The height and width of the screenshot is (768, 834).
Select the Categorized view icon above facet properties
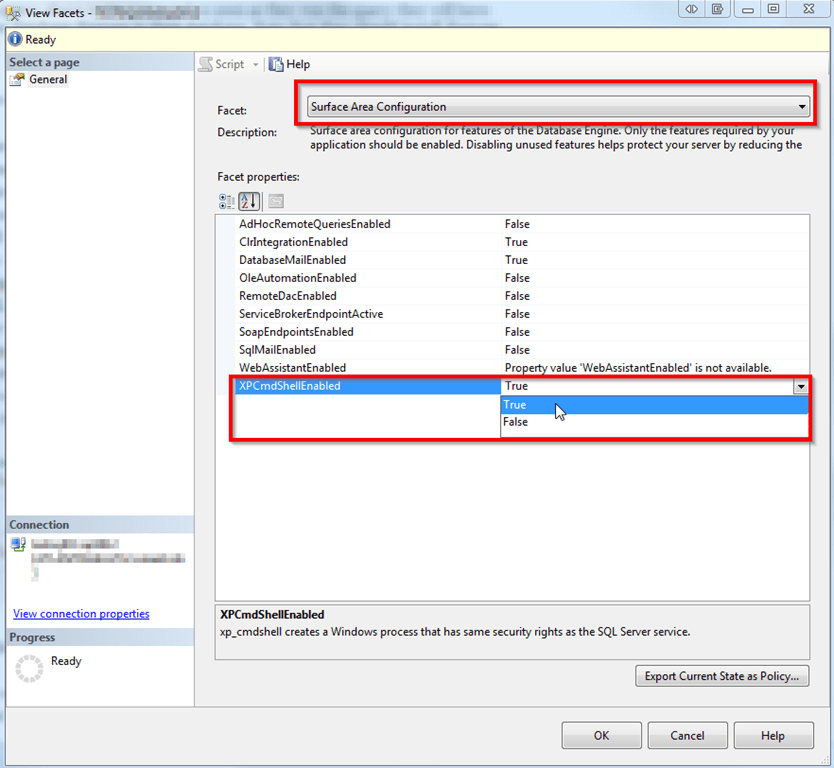click(x=227, y=200)
